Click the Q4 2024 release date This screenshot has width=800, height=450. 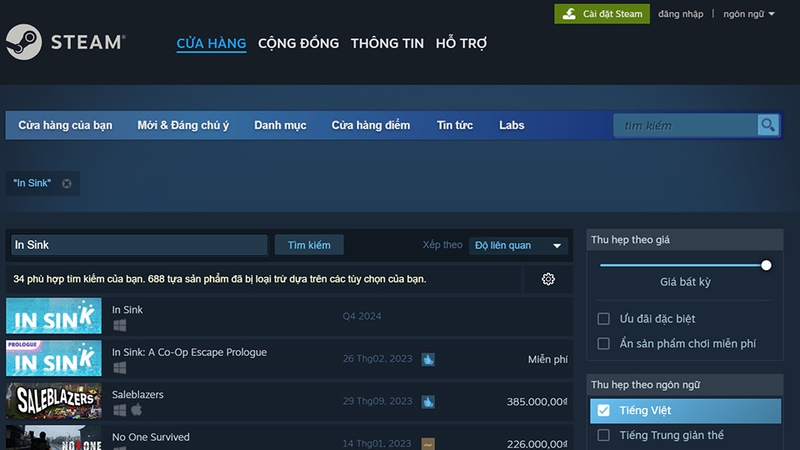point(362,316)
